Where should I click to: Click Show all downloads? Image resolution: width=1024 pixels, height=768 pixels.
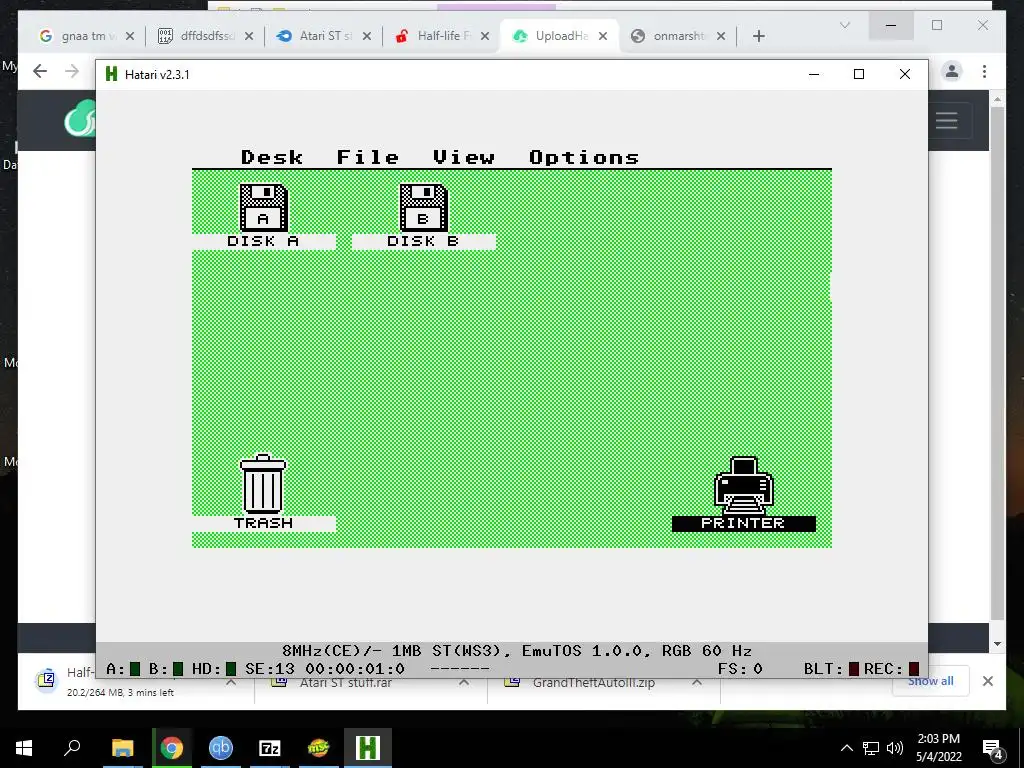(x=931, y=681)
